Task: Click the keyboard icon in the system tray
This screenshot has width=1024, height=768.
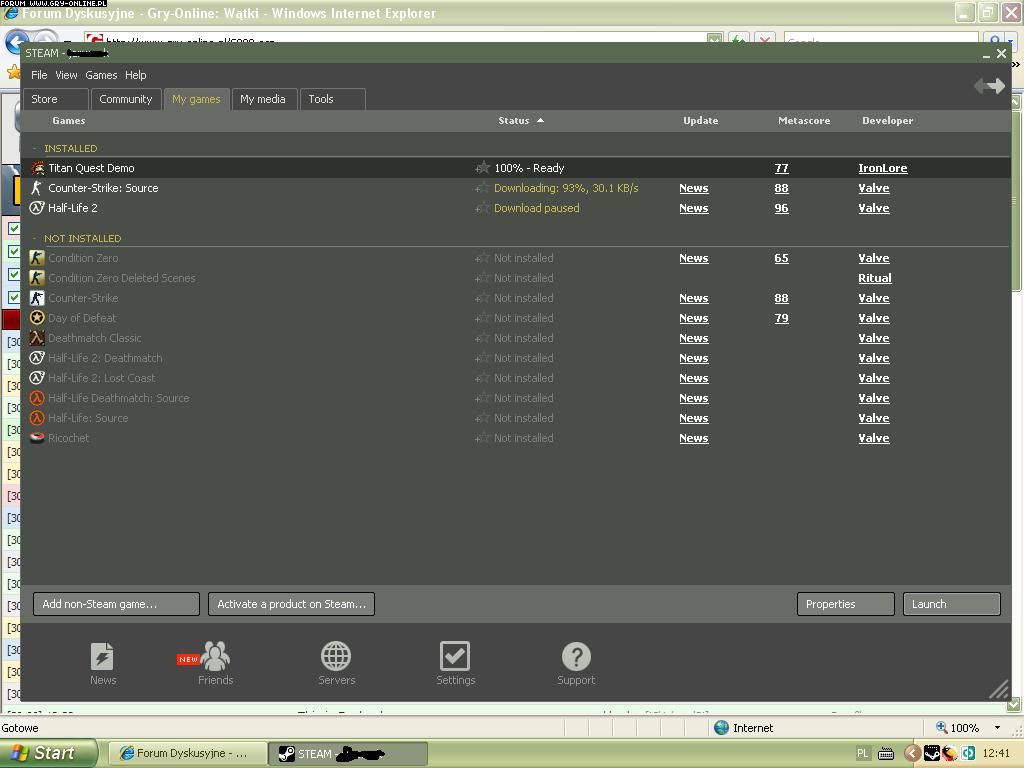Action: pyautogui.click(x=886, y=754)
